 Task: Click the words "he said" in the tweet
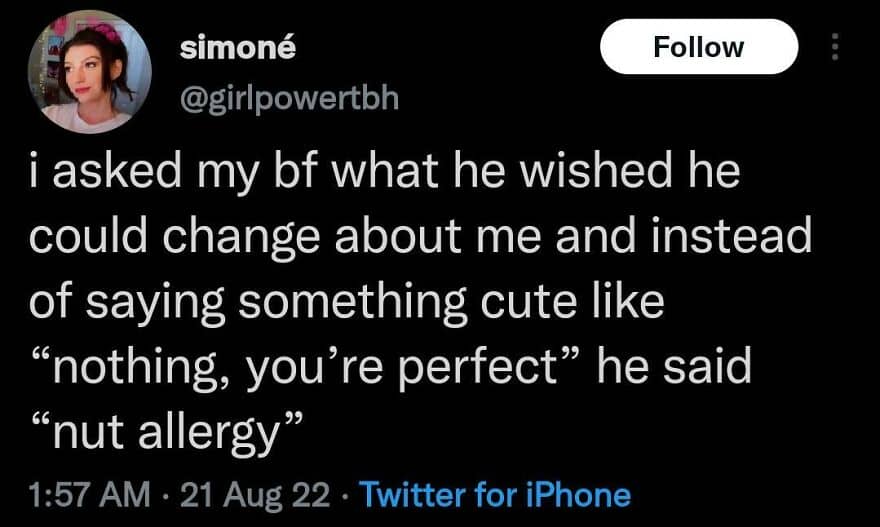[674, 366]
